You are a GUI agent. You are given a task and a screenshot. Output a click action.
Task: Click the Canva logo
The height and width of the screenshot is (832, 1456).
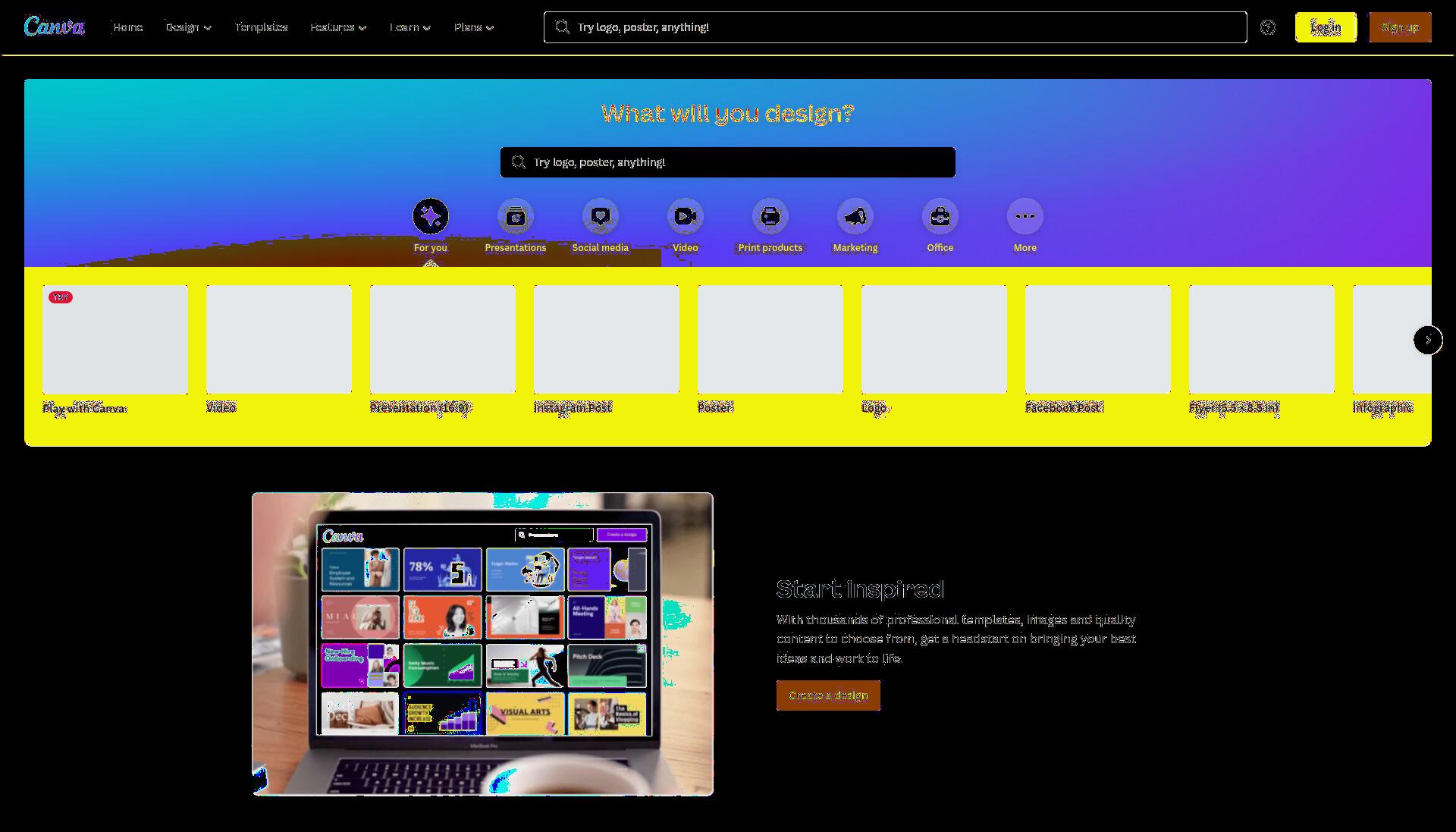[54, 27]
